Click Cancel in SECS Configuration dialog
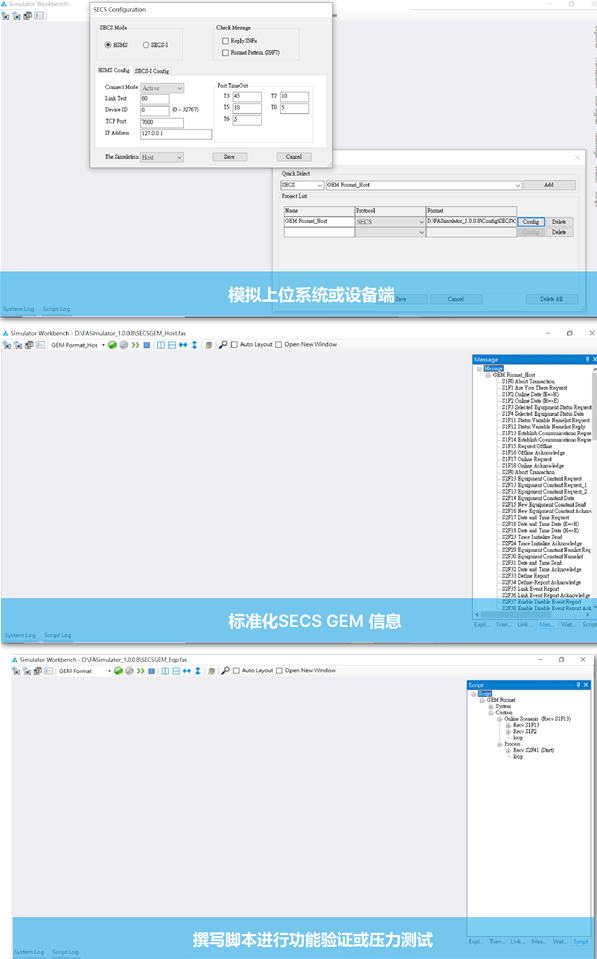597x959 pixels. [294, 157]
